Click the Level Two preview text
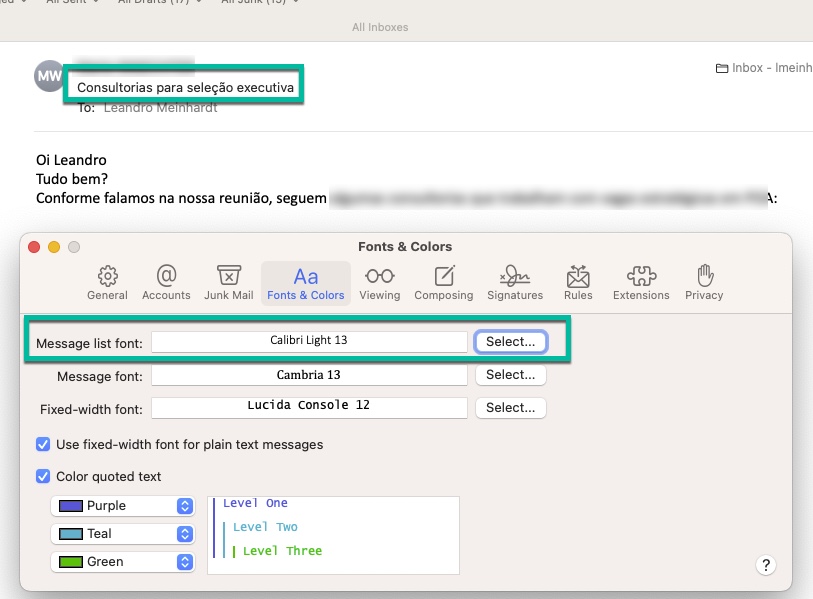This screenshot has width=813, height=599. click(x=265, y=527)
